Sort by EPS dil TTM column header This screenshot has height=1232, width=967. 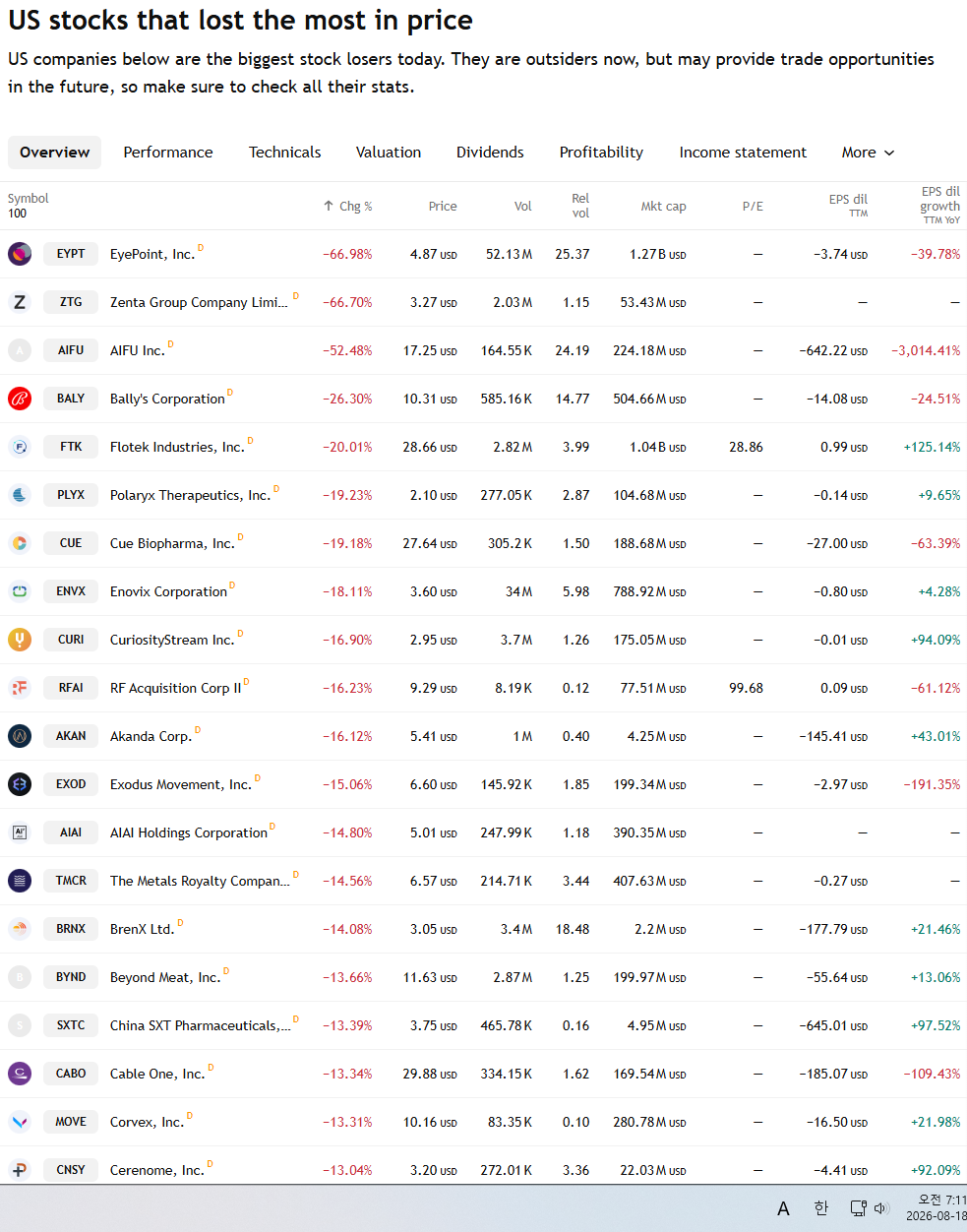pos(848,205)
